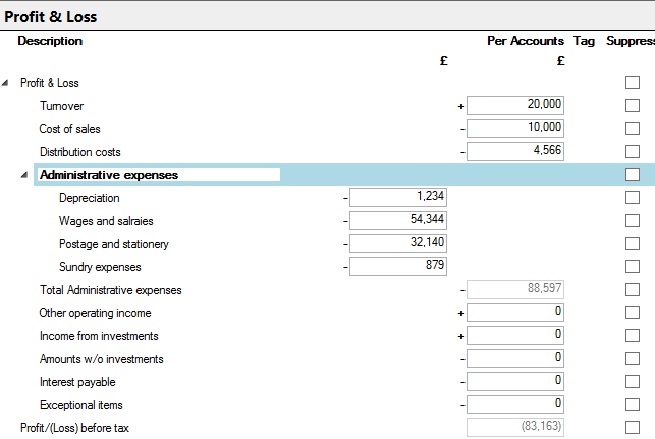This screenshot has height=439, width=655.
Task: Click the Total Administrative expenses value 88,597
Action: pyautogui.click(x=515, y=289)
